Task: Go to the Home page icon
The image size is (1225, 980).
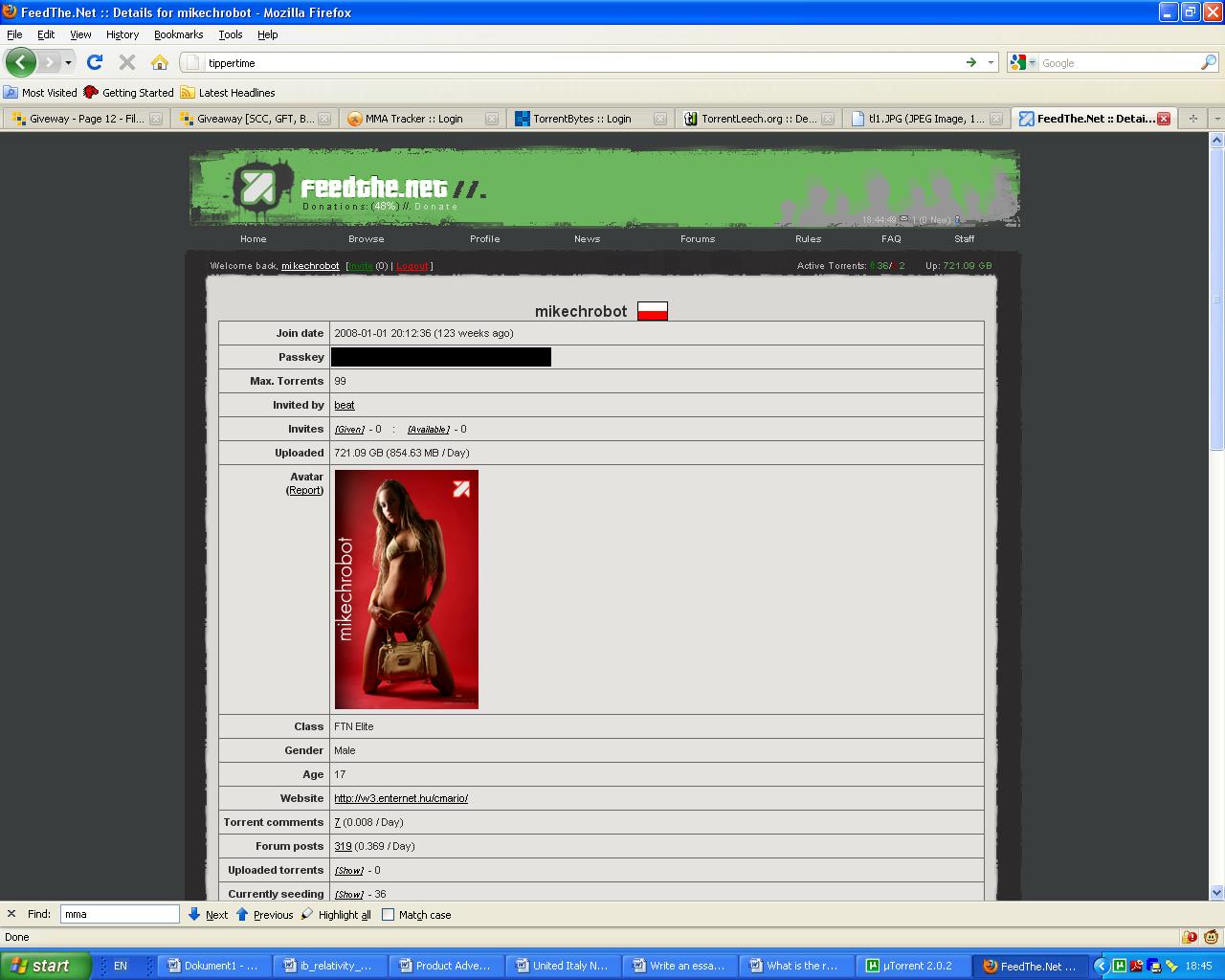Action: pyautogui.click(x=160, y=62)
